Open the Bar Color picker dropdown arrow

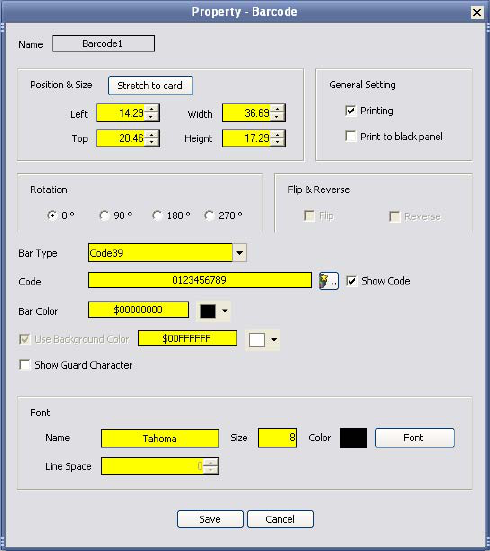(225, 311)
